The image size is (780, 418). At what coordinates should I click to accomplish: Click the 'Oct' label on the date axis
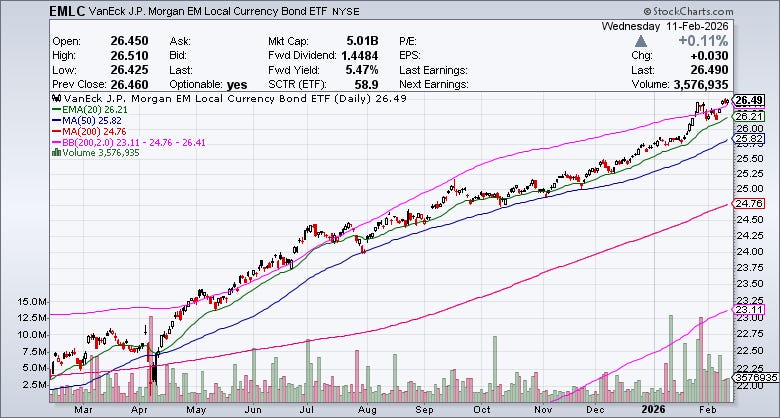(482, 410)
